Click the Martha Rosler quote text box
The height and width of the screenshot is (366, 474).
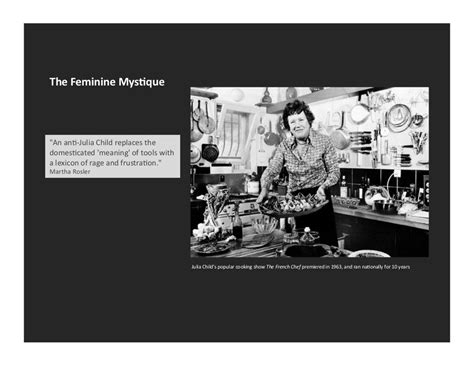point(113,156)
